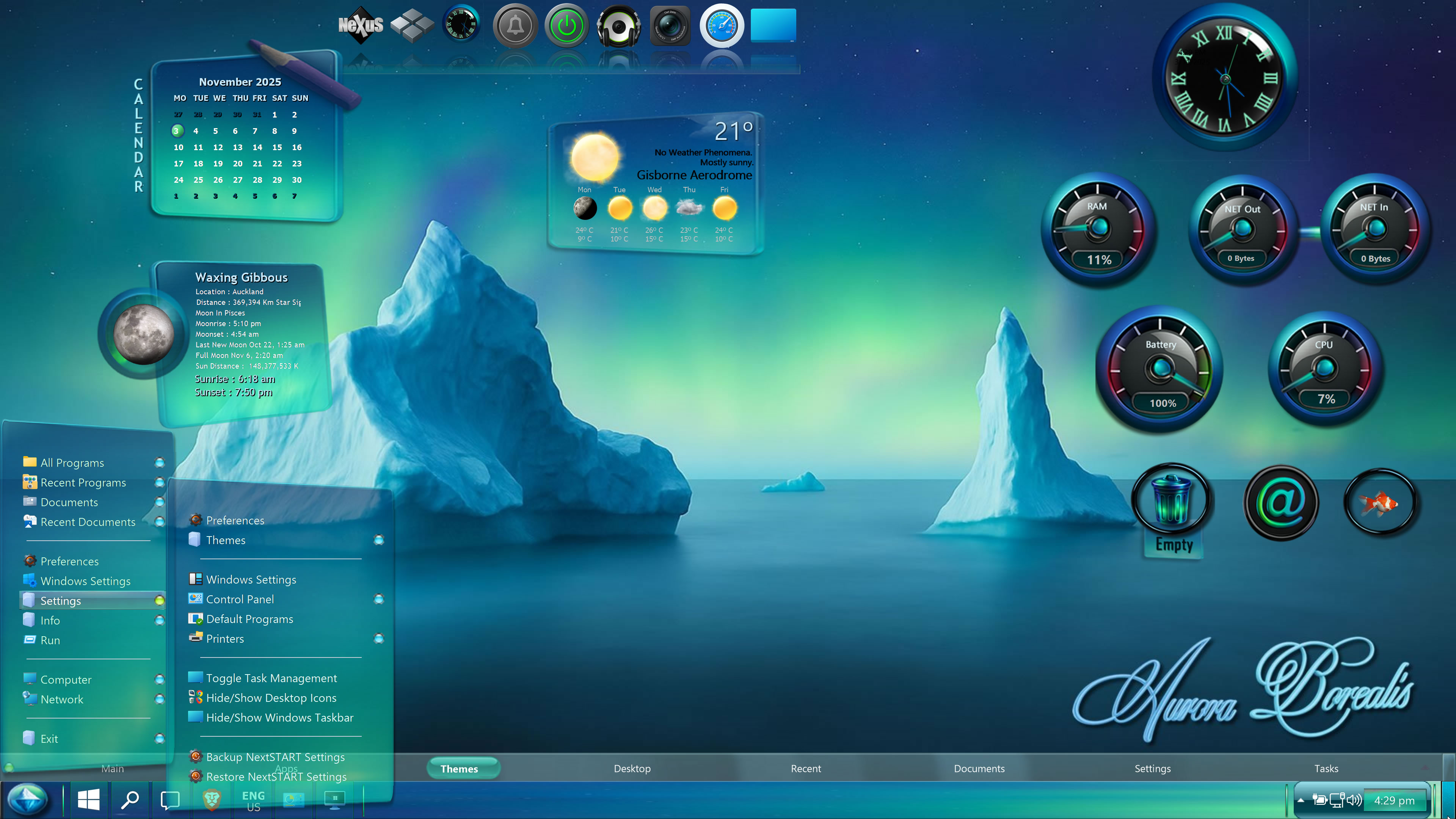Click the goldfish round desktop icon
Image resolution: width=1456 pixels, height=819 pixels.
[x=1379, y=502]
